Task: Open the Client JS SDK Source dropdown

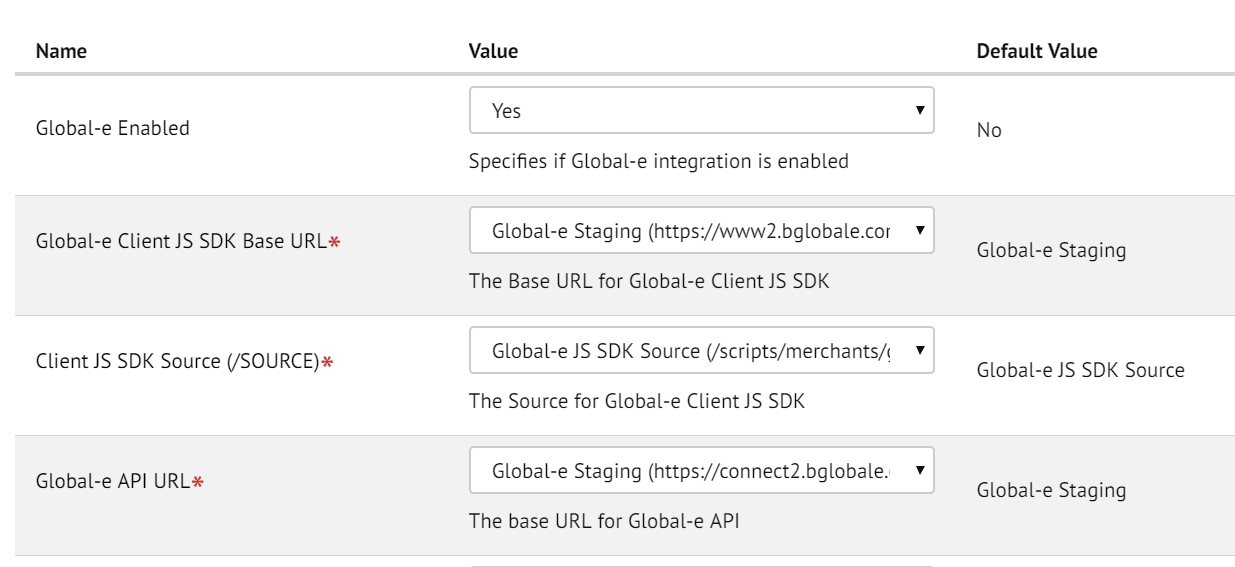Action: [x=701, y=350]
